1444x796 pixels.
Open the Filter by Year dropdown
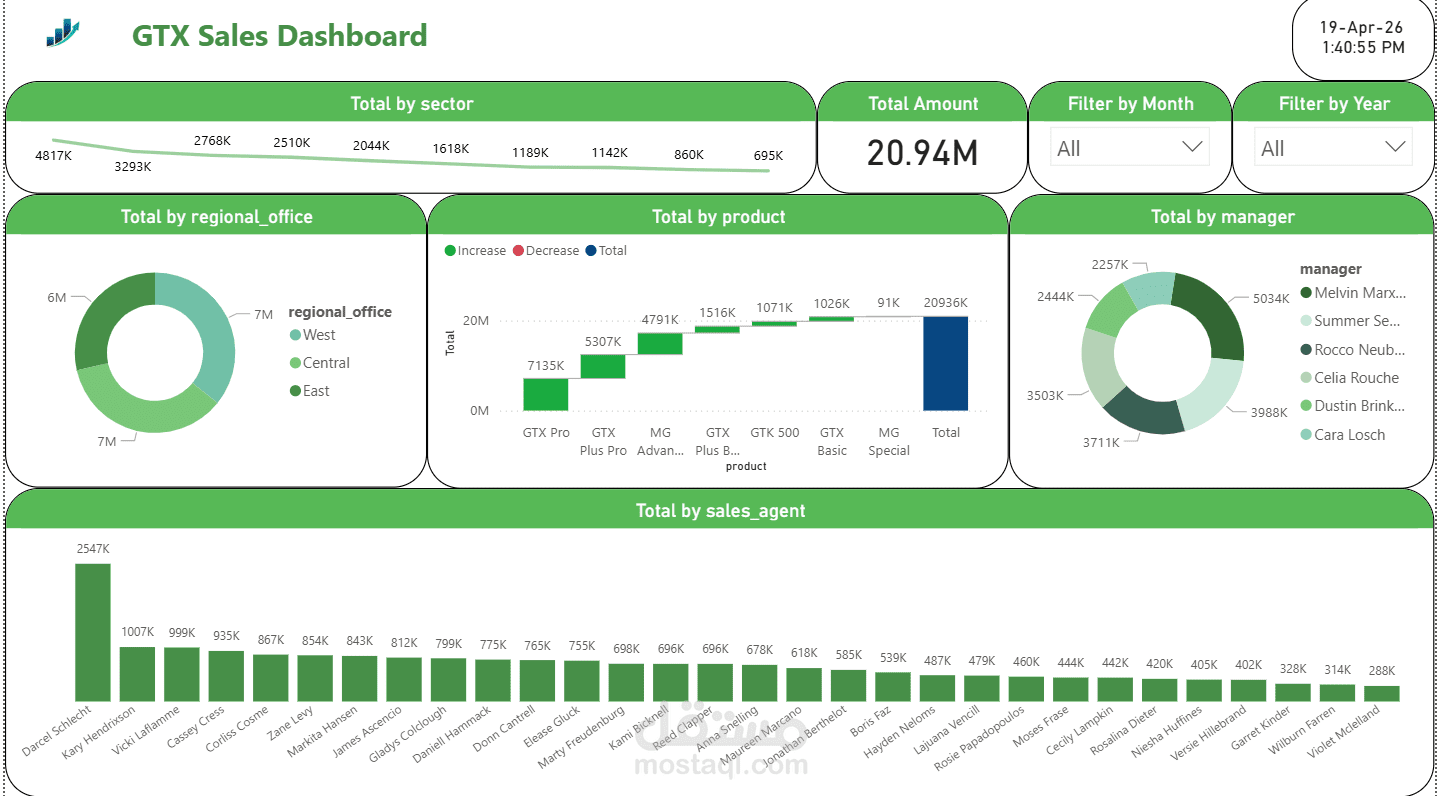pos(1334,147)
